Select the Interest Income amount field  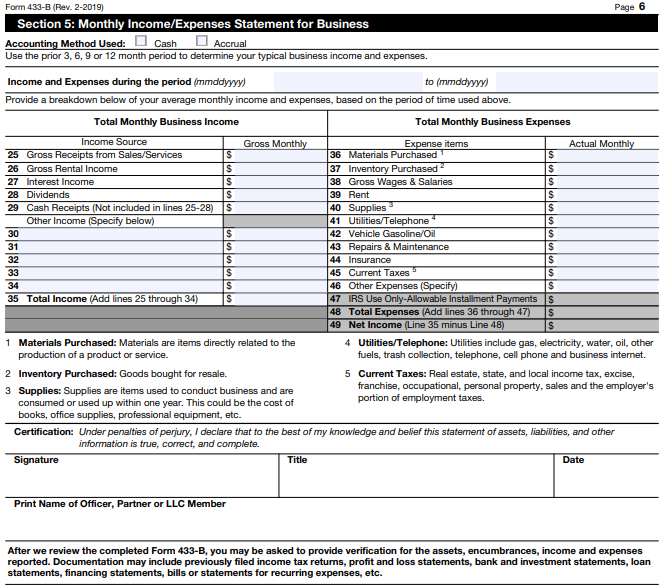279,182
